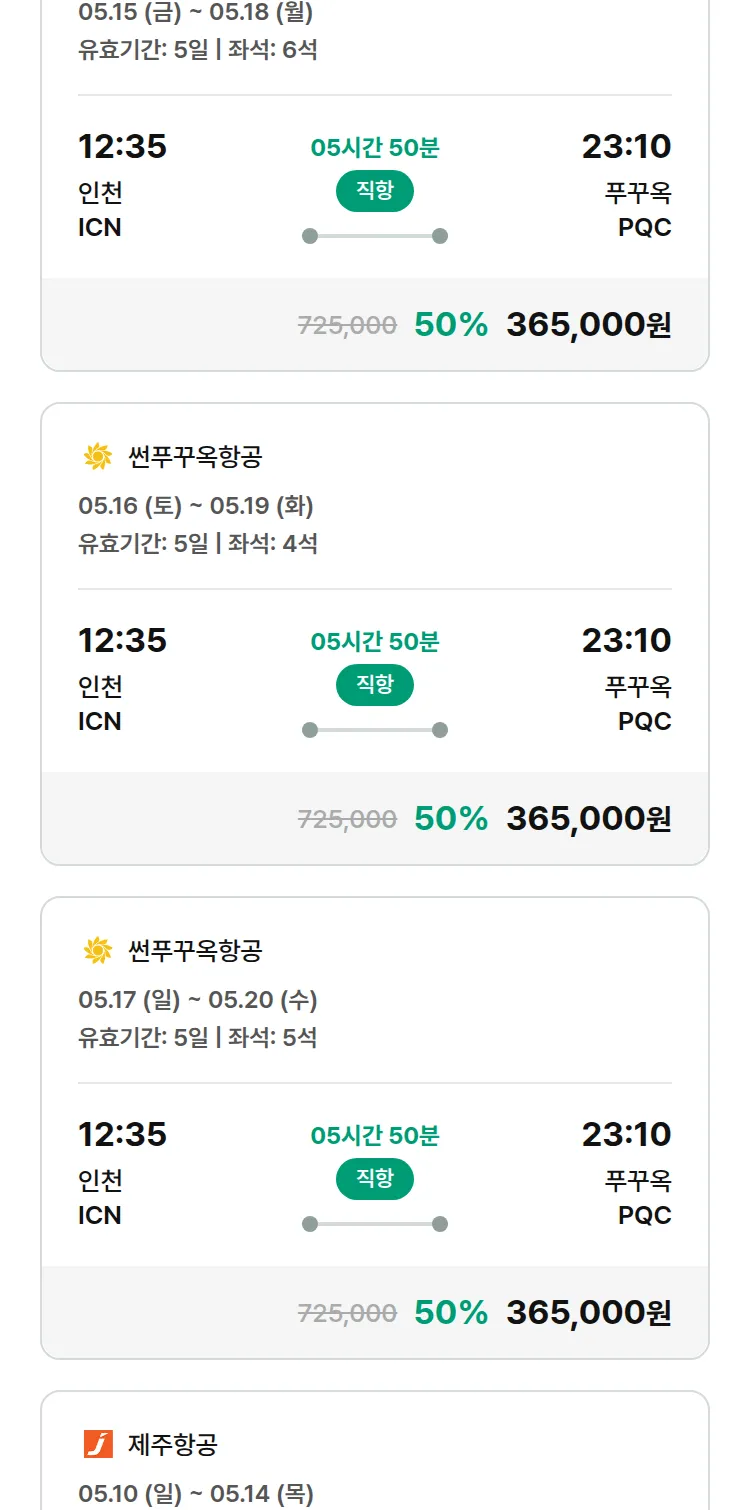This screenshot has width=750, height=1510.
Task: Click the 유효기간: 5일 | 좌석: 4석 info line
Action: tap(198, 544)
